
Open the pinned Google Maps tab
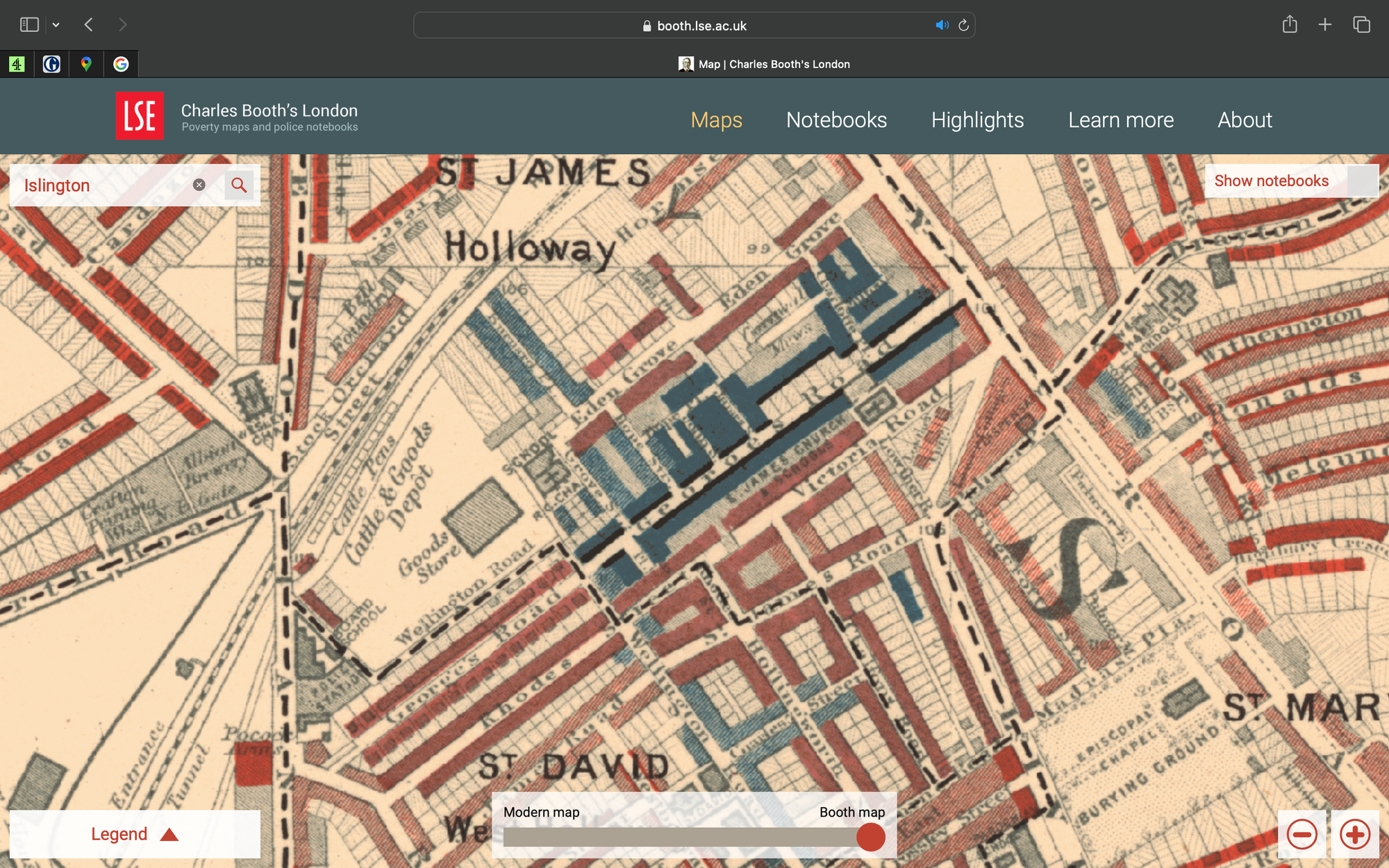(86, 65)
